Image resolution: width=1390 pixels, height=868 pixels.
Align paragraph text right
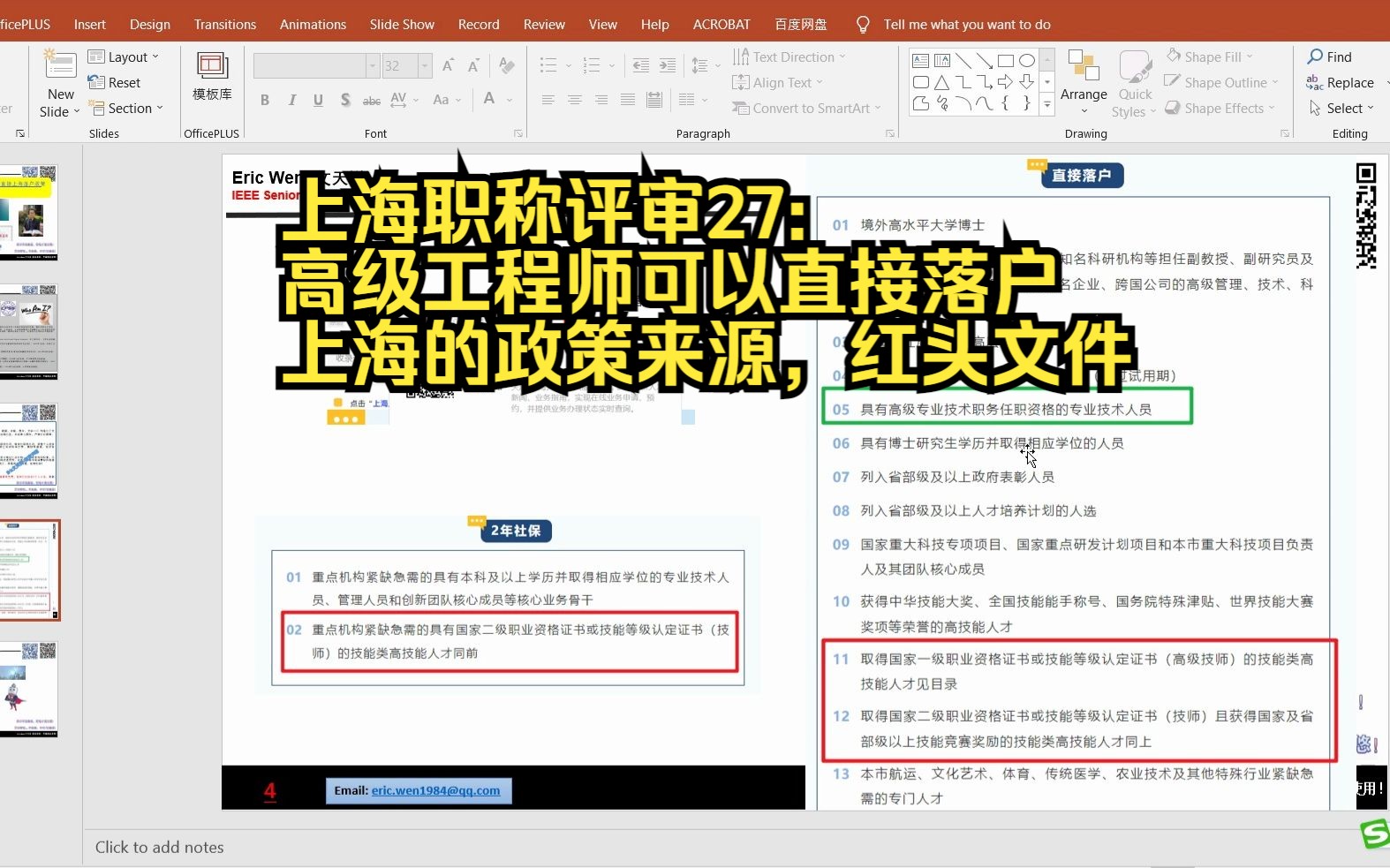point(601,100)
